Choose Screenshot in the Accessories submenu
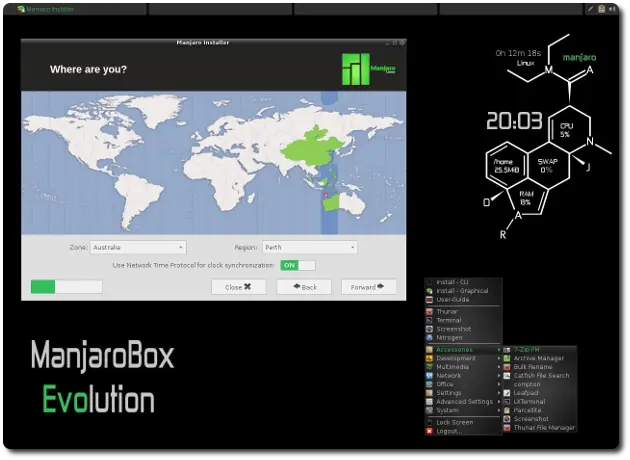This screenshot has width=630, height=460. [x=540, y=419]
